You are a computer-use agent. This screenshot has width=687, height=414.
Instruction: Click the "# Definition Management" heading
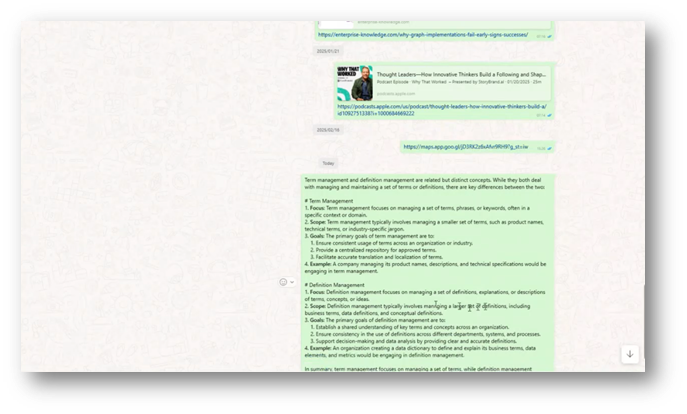pos(334,285)
